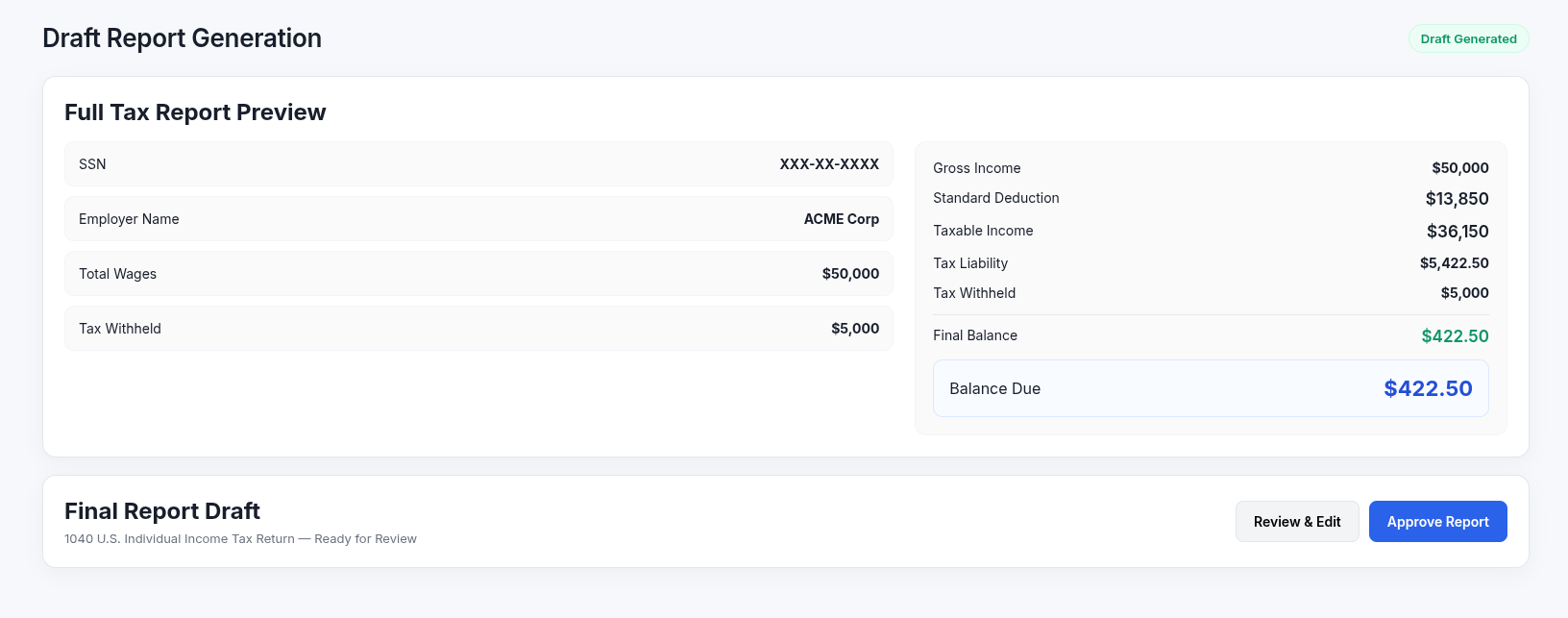Click the Final Report Draft heading

pos(162,511)
